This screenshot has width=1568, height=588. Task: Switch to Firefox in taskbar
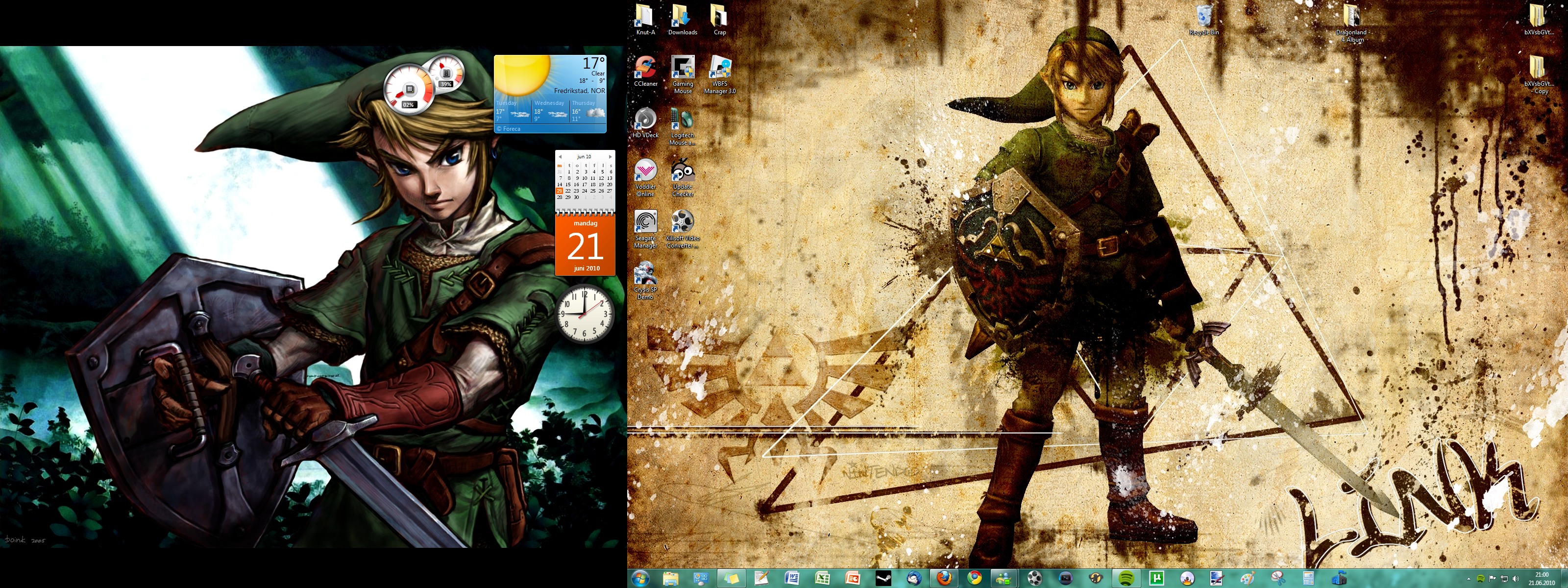(x=944, y=578)
